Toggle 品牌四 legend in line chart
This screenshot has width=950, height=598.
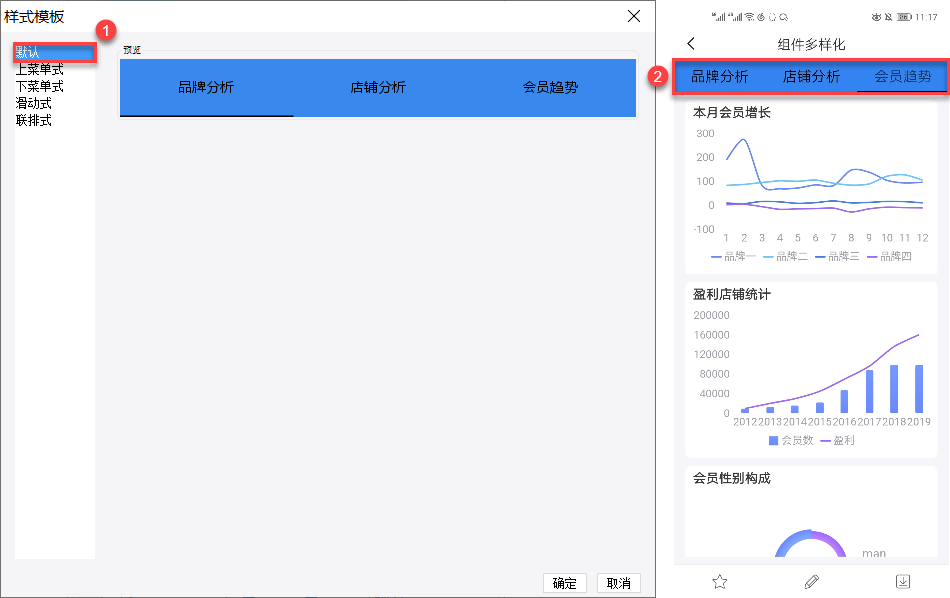(889, 256)
